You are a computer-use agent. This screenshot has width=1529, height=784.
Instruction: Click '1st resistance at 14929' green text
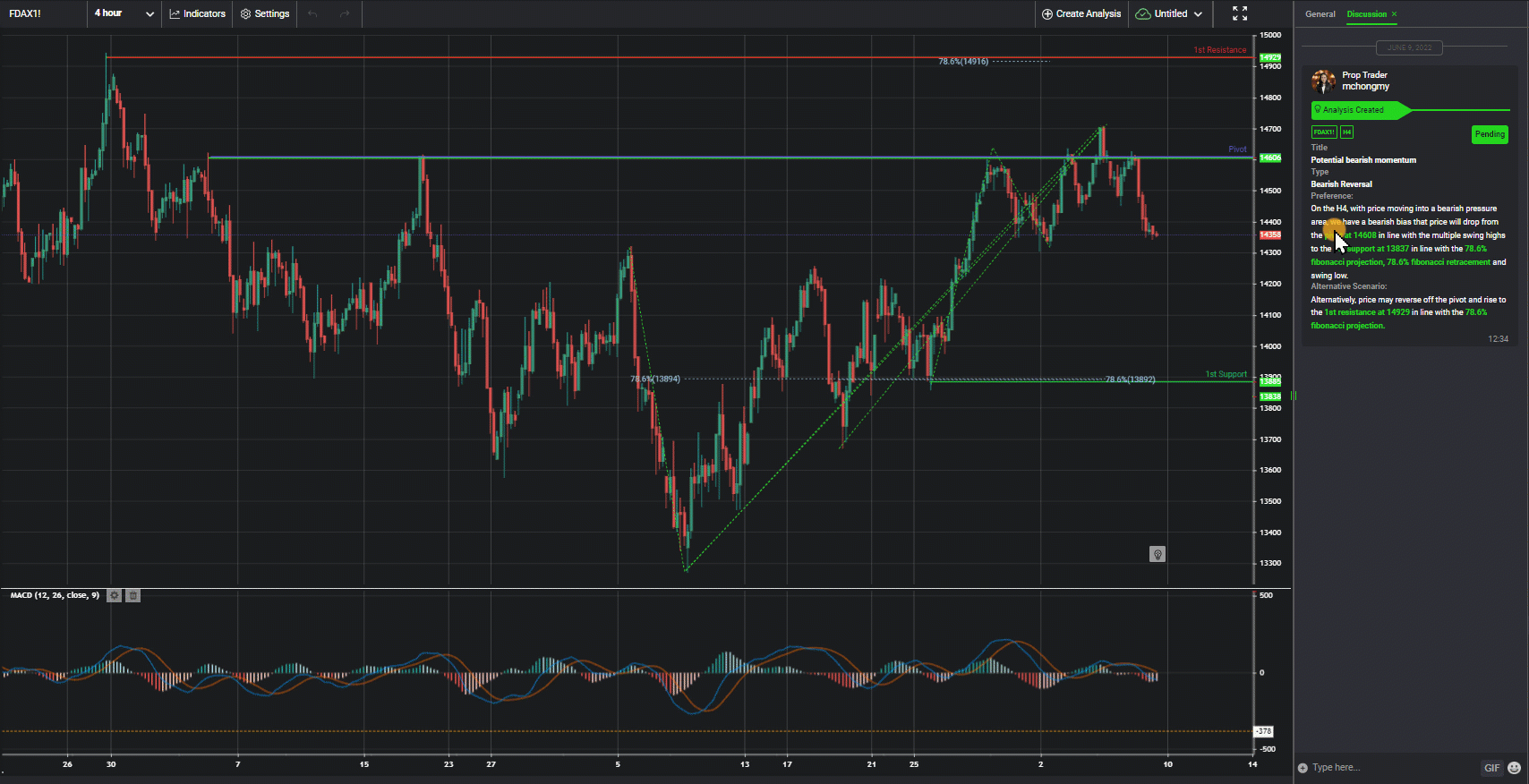[x=1367, y=312]
